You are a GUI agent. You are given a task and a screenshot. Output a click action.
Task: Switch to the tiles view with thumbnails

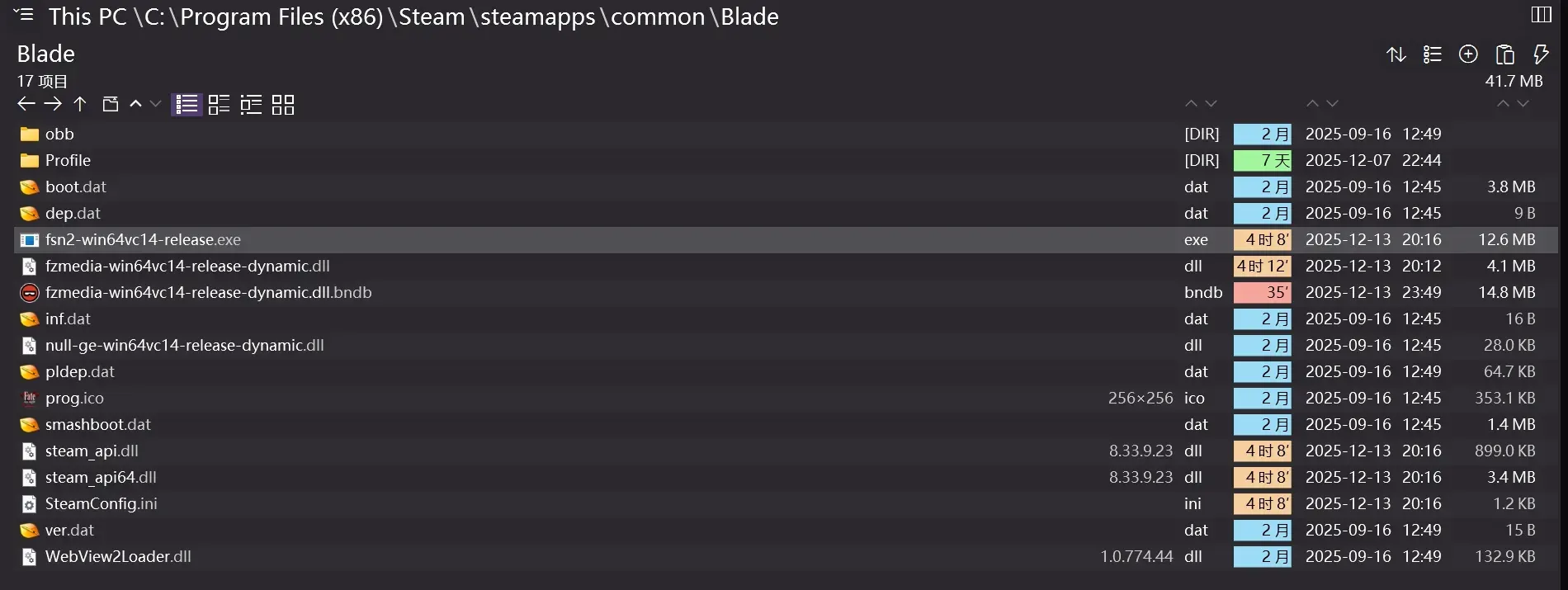coord(219,104)
